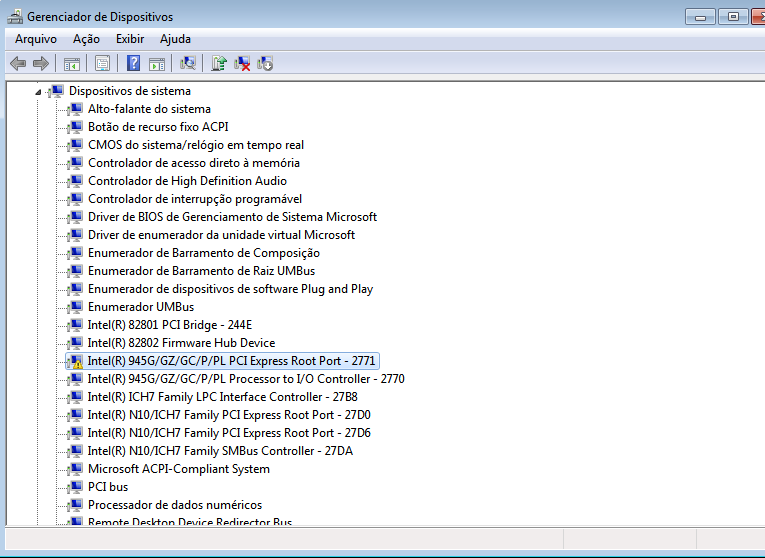Select Intel(R) ICH7 Family LPC Interface Controller
This screenshot has width=765, height=558.
222,397
